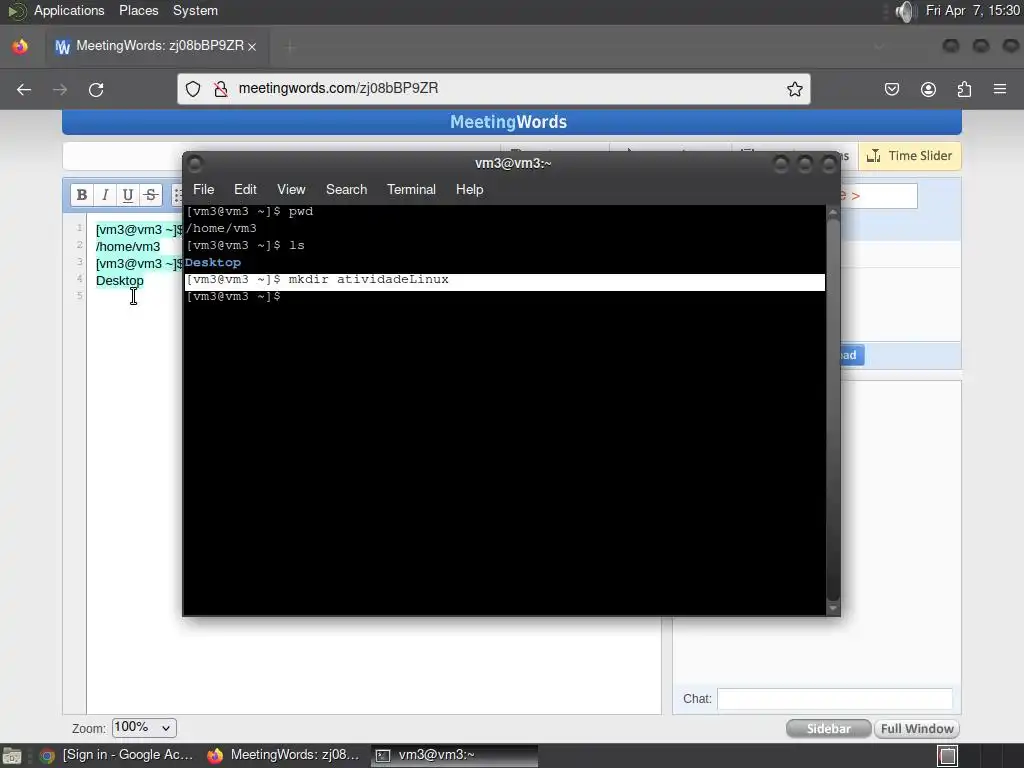Viewport: 1024px width, 768px height.
Task: Click the show desktop taskbar icon
Action: pyautogui.click(x=12, y=756)
